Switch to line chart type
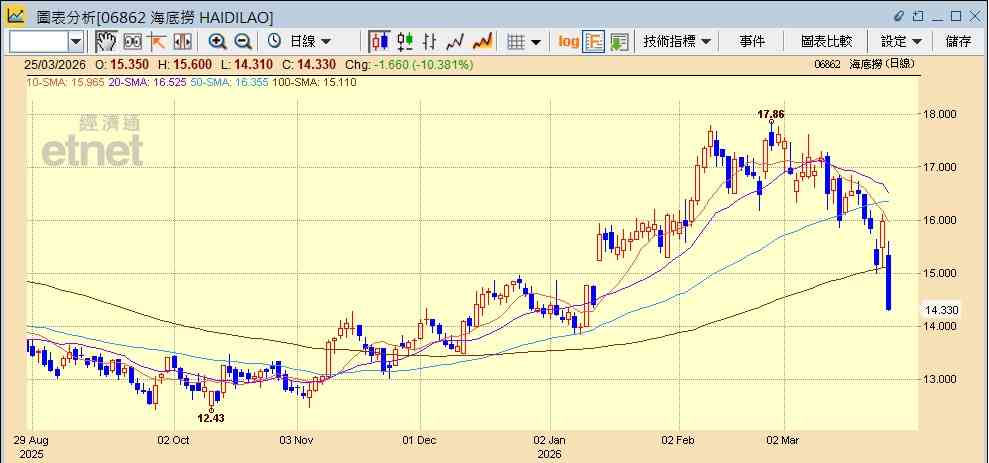The width and height of the screenshot is (989, 463). pos(455,42)
